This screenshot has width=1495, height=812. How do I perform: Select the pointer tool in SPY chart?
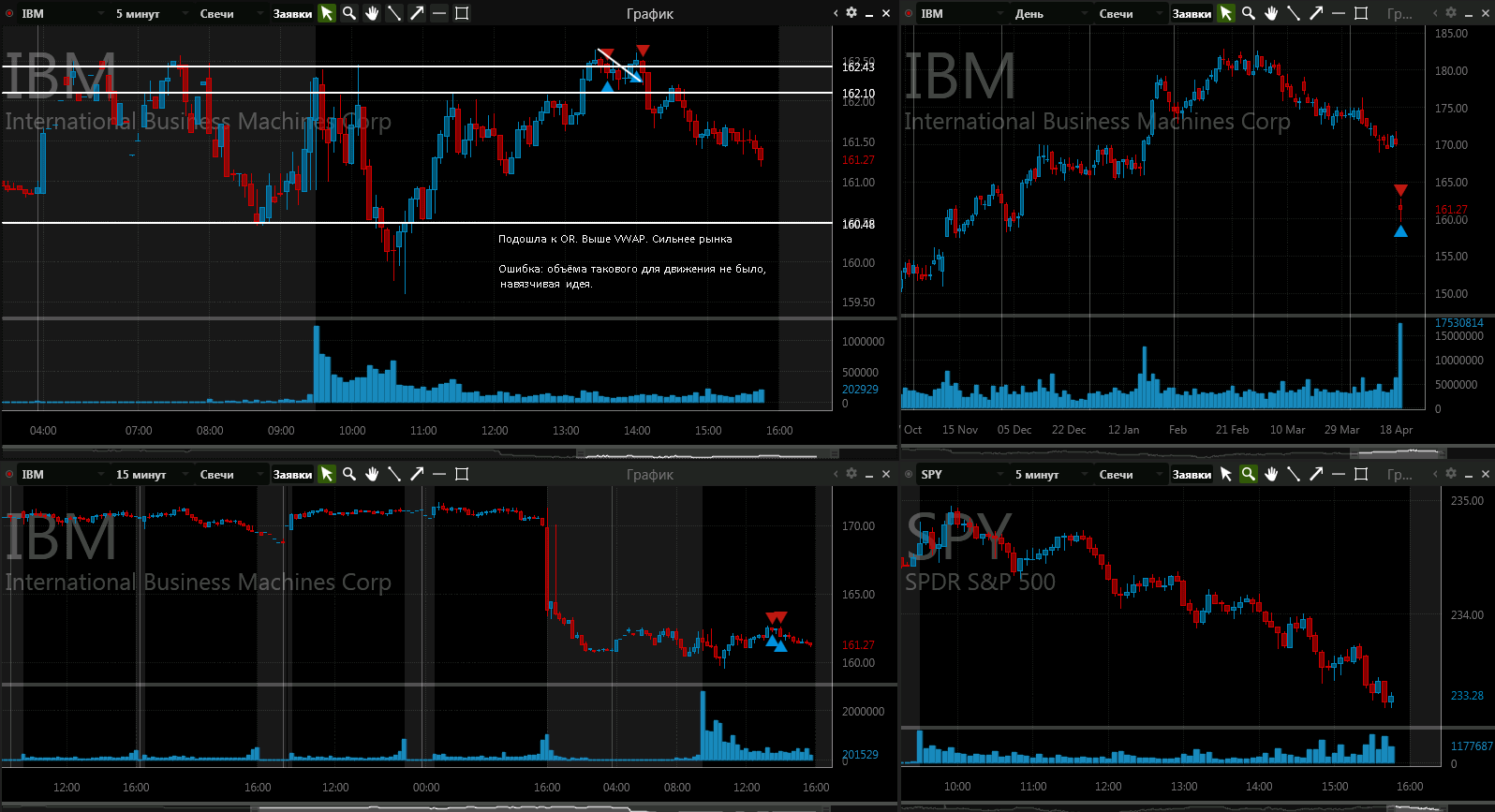pyautogui.click(x=1226, y=474)
